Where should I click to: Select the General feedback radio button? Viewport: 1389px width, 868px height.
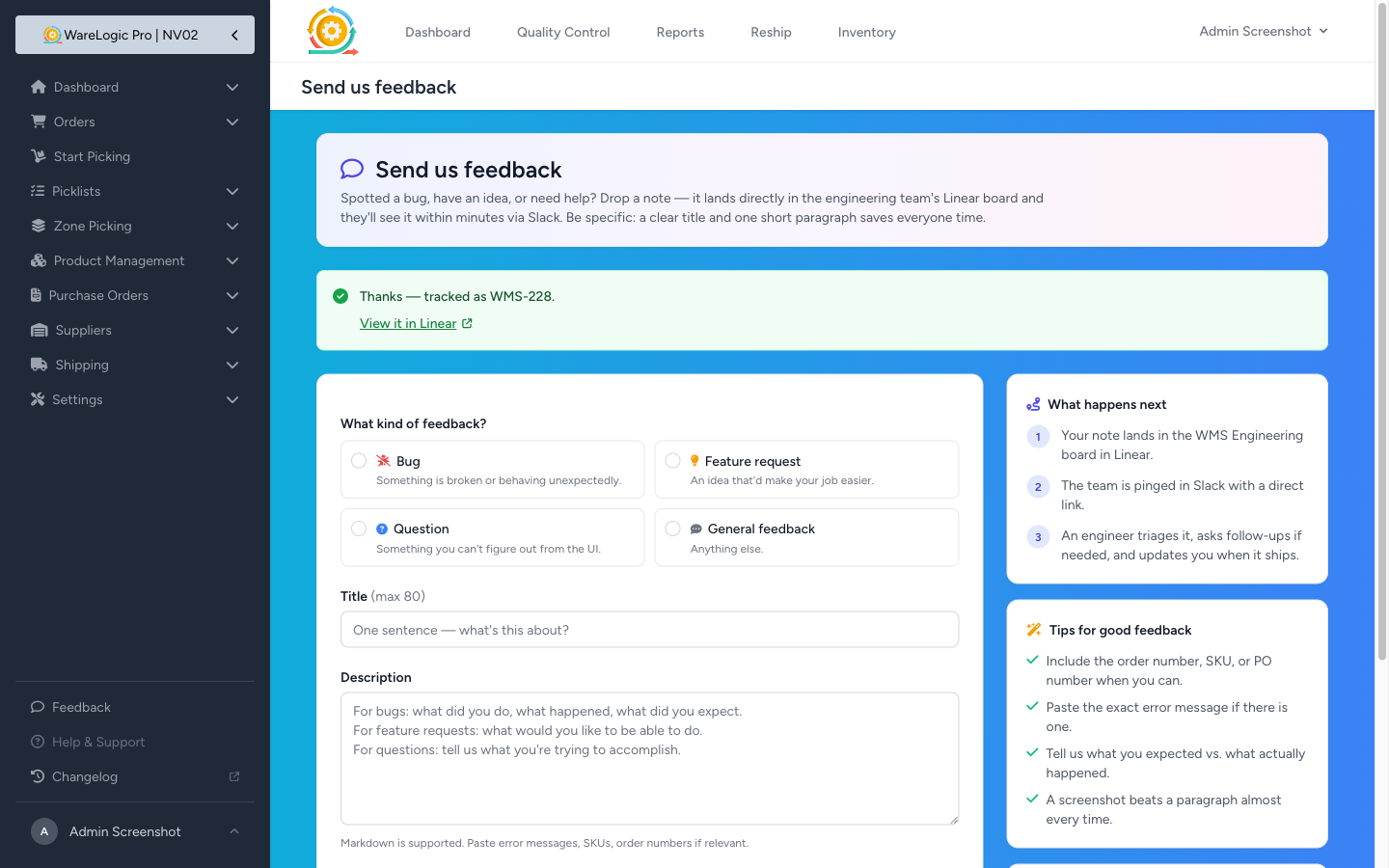(x=673, y=529)
